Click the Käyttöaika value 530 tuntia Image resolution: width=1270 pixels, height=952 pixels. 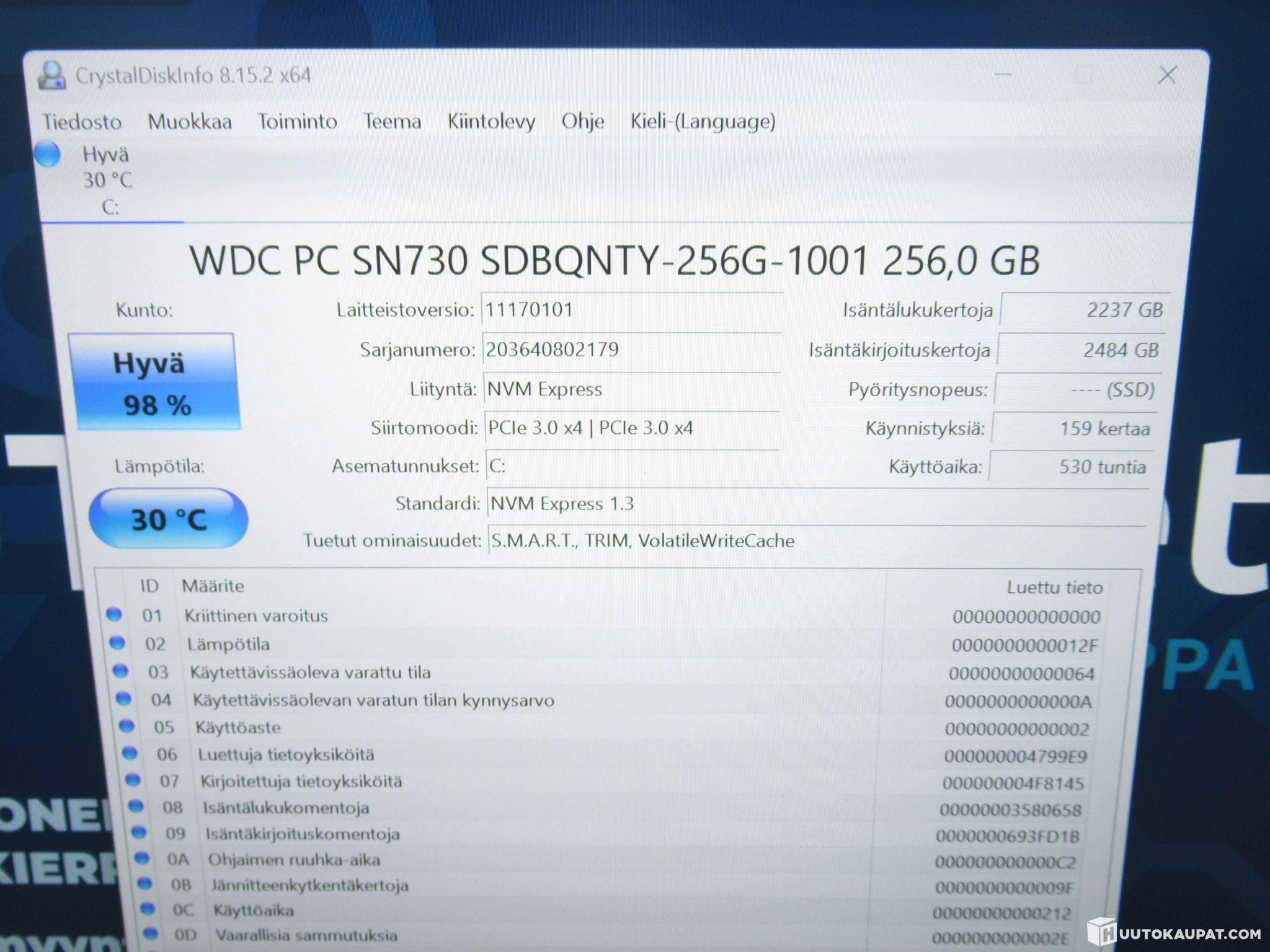click(x=1070, y=466)
